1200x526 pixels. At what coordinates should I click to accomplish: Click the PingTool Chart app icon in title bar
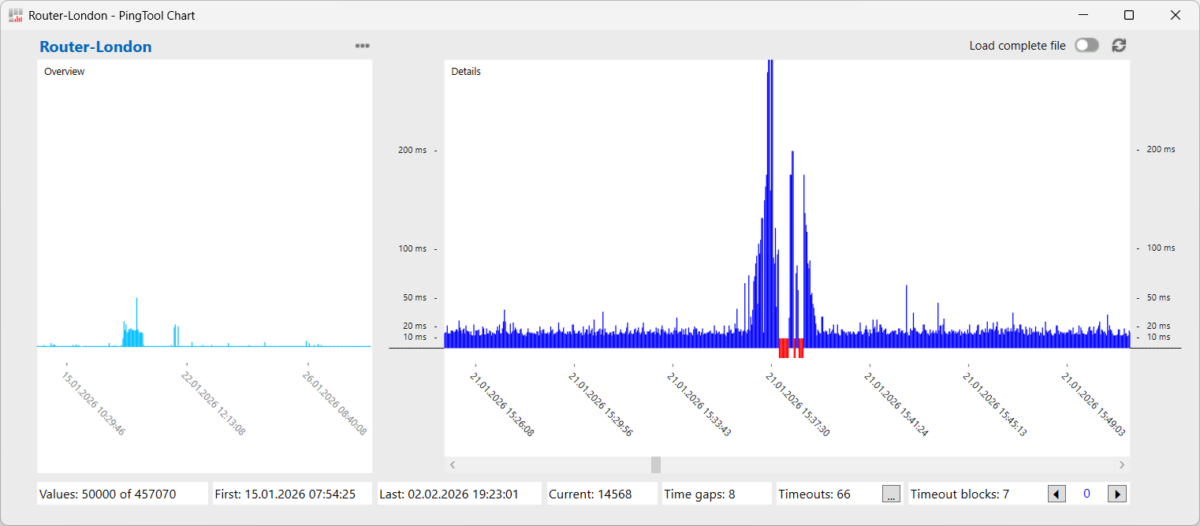(x=15, y=15)
